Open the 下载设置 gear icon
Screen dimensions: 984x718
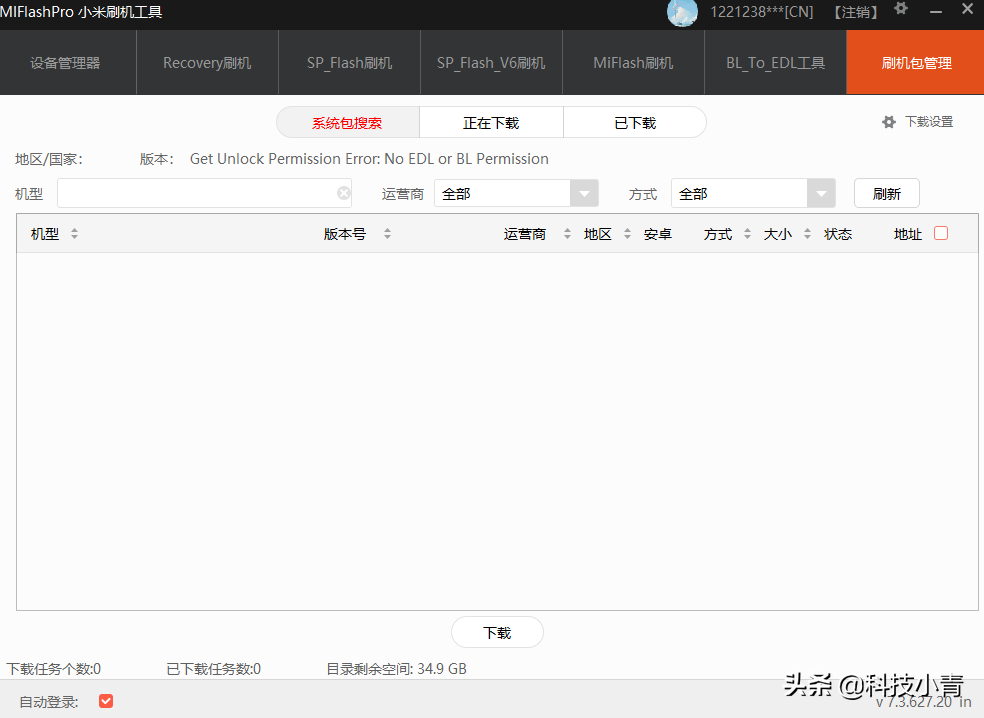pos(889,121)
